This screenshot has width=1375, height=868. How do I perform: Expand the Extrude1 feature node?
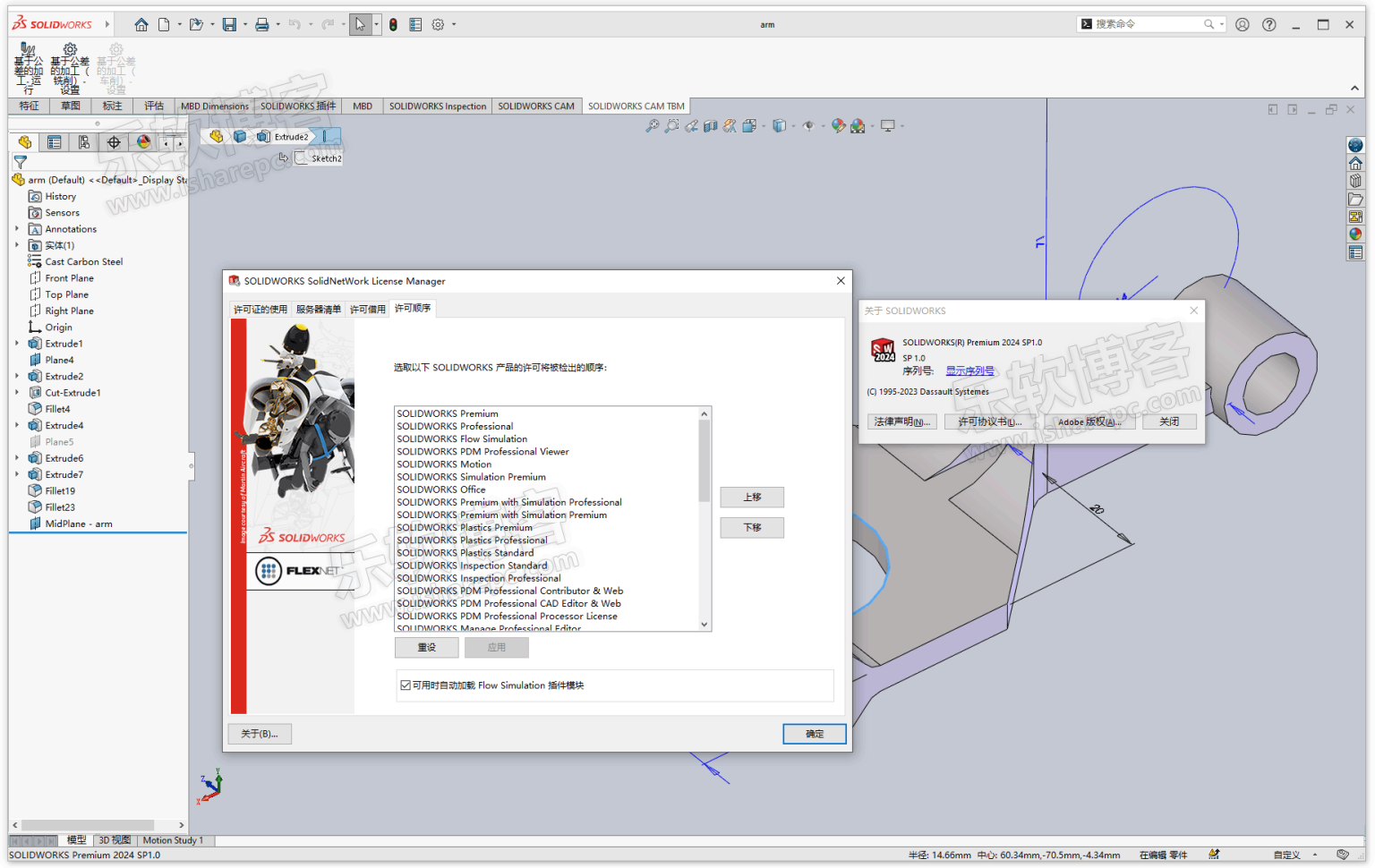17,344
